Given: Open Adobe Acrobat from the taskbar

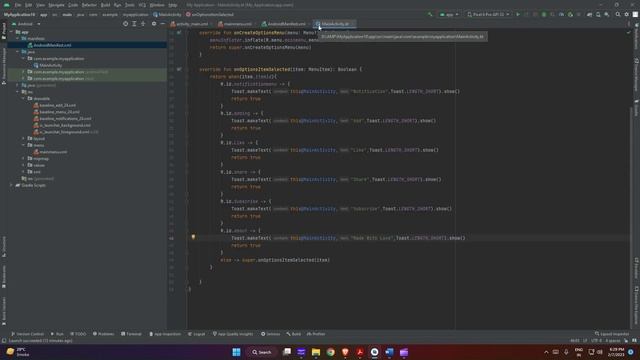Looking at the screenshot, I should click(360, 352).
